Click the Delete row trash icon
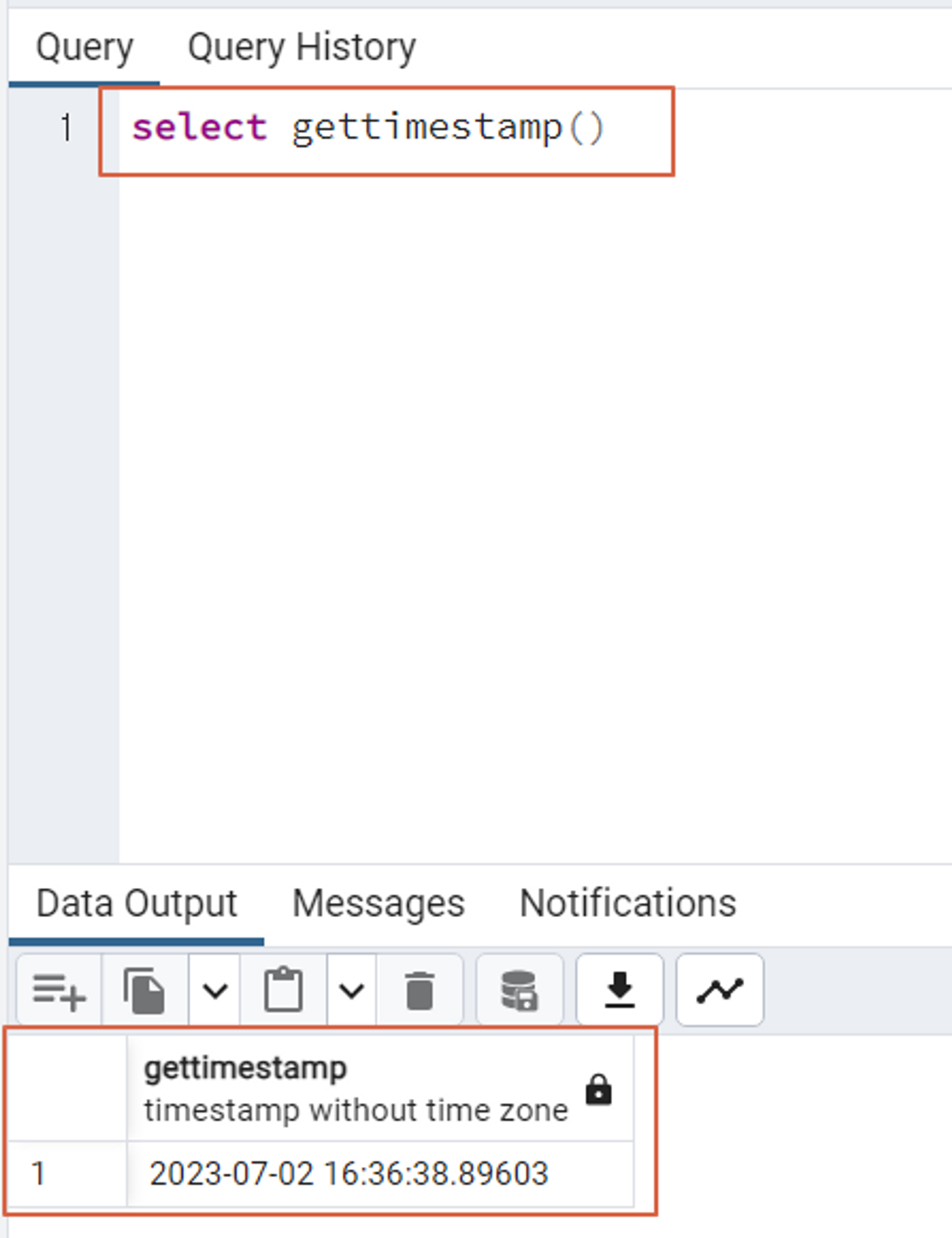952x1238 pixels. click(x=419, y=990)
